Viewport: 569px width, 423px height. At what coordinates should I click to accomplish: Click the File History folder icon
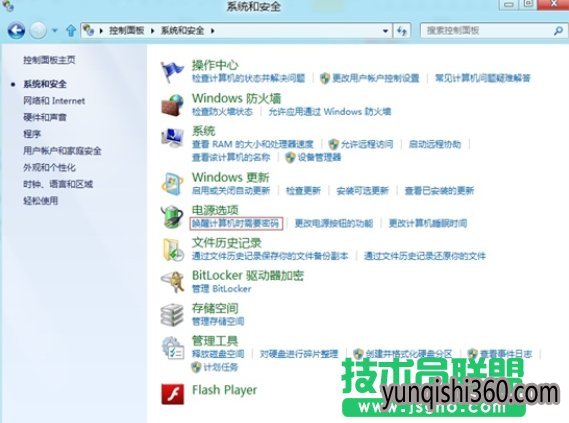point(173,250)
